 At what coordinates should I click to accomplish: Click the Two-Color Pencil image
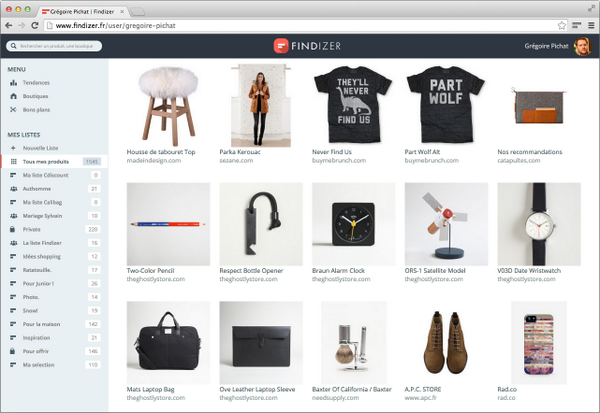(168, 224)
